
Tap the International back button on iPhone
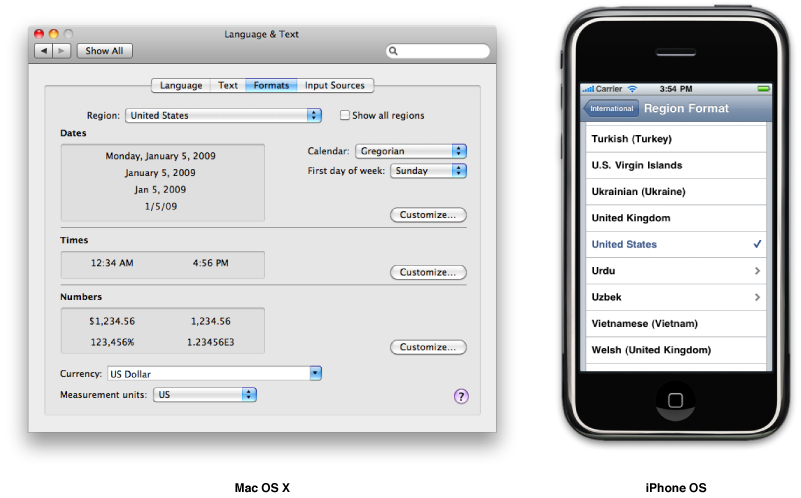click(610, 108)
